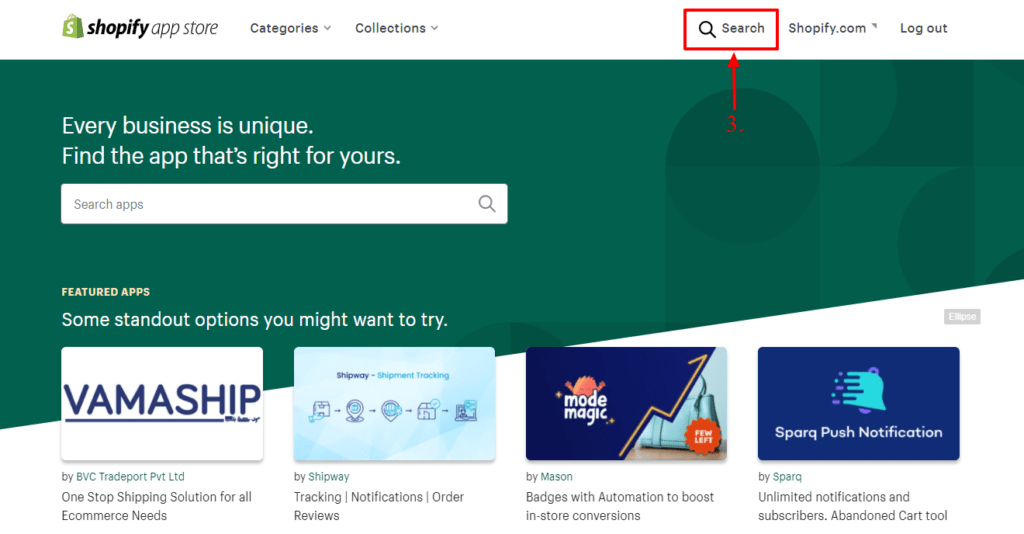The image size is (1024, 534).
Task: Click the Shipway developer name
Action: point(329,477)
